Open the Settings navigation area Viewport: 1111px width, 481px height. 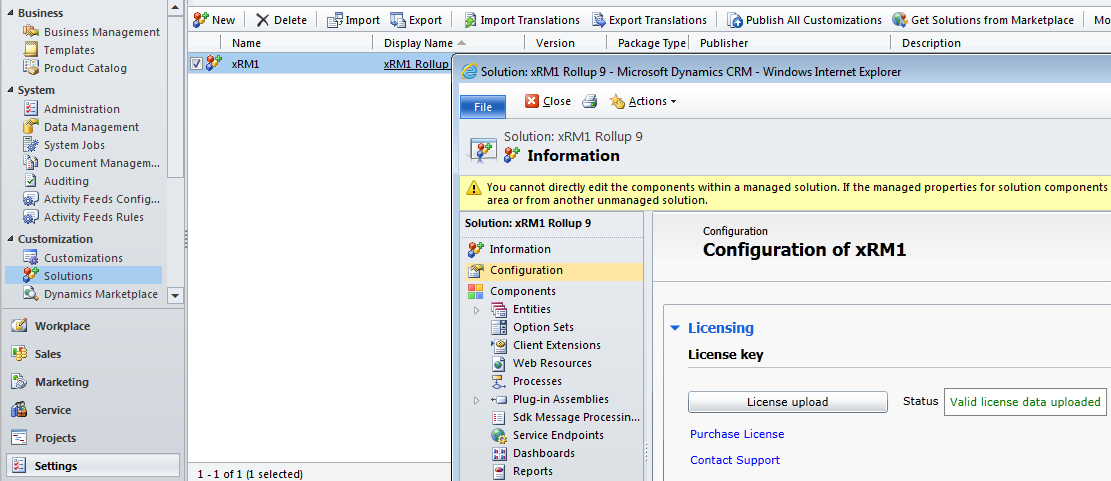pyautogui.click(x=92, y=465)
